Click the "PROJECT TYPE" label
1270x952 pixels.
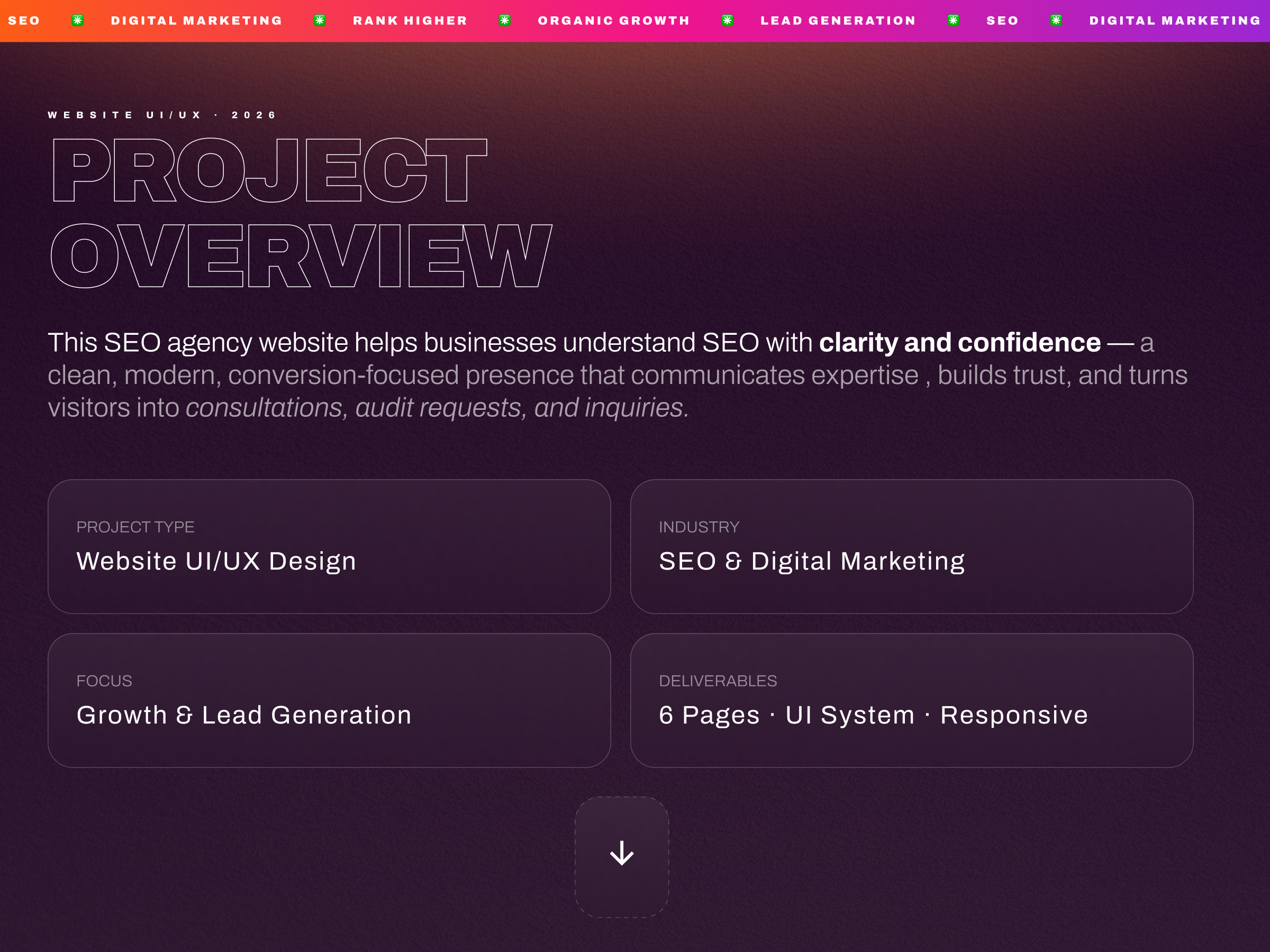pyautogui.click(x=135, y=527)
